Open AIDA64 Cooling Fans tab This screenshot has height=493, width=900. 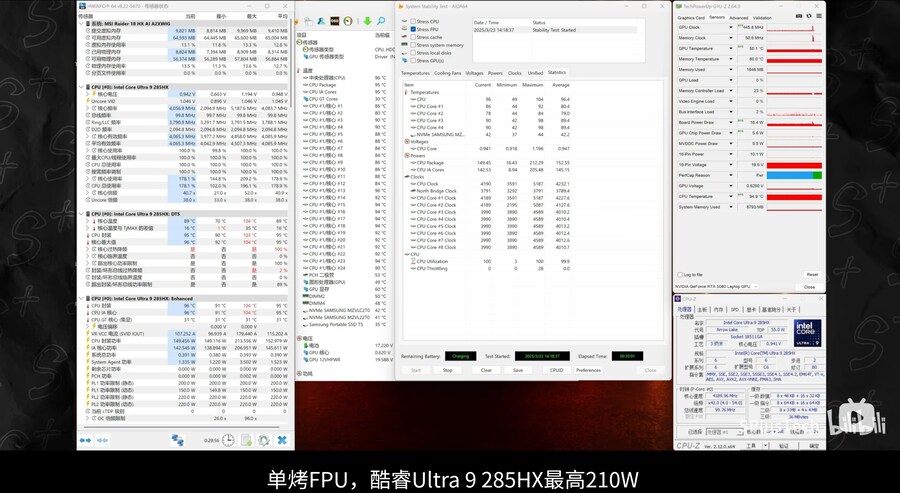click(447, 73)
